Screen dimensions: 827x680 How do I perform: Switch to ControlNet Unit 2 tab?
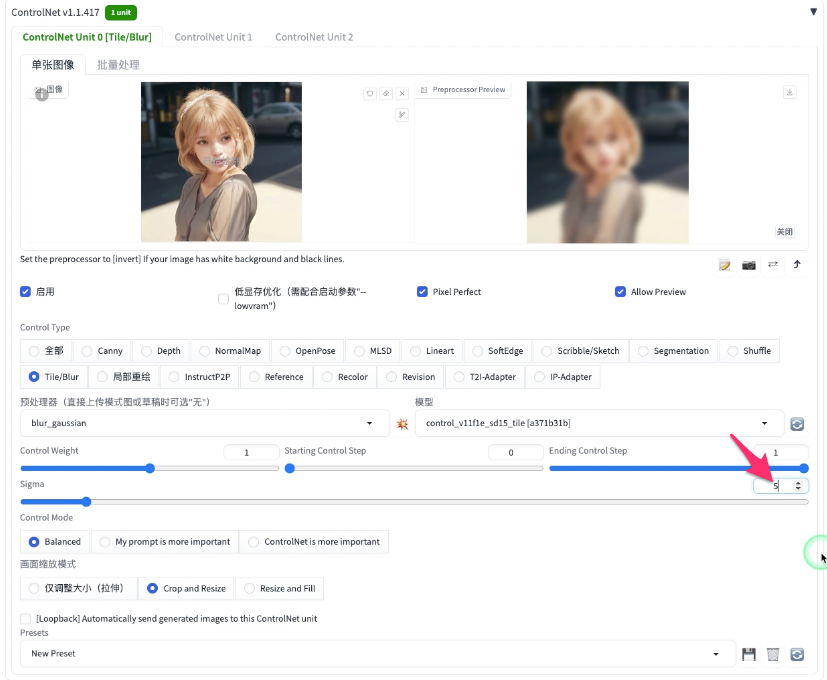[314, 37]
